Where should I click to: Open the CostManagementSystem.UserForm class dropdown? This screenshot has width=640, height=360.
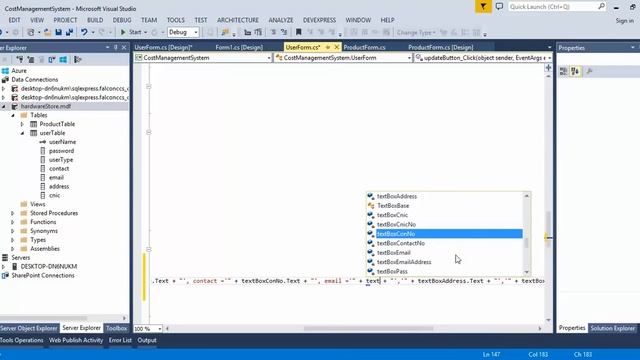click(x=343, y=58)
